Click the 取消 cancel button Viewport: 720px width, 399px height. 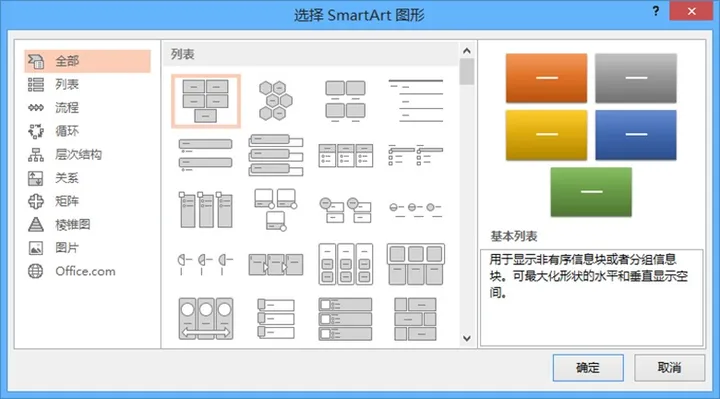tap(669, 368)
